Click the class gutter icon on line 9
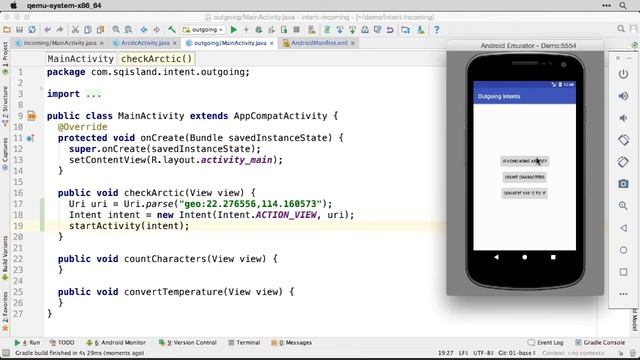Viewport: 640px width, 360px height. 31,116
